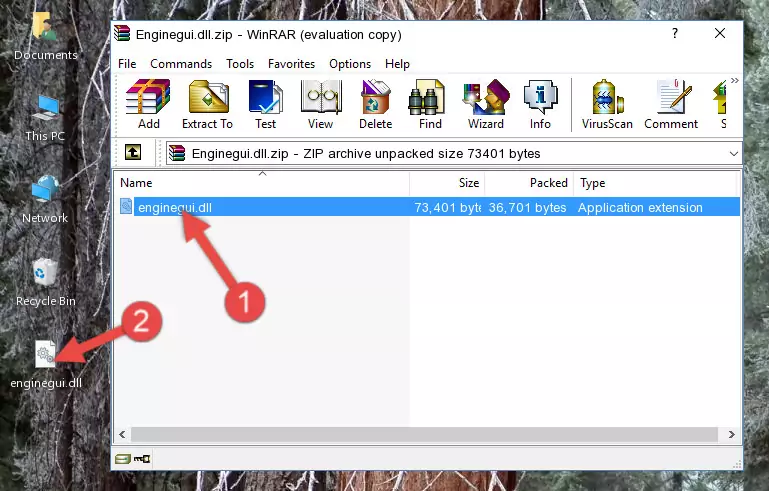
Task: Click the Delete toolbar icon
Action: point(375,104)
